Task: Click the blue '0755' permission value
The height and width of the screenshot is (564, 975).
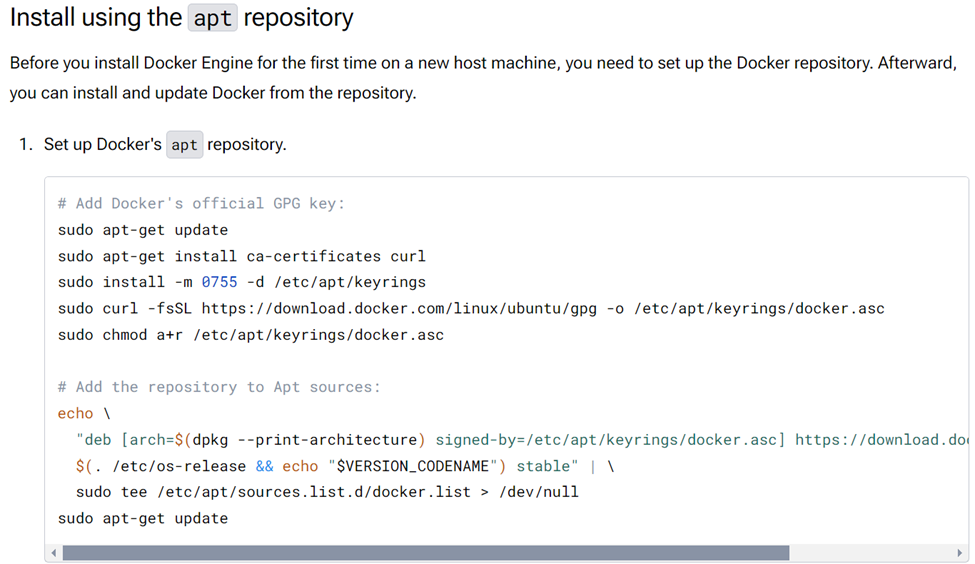Action: 219,282
